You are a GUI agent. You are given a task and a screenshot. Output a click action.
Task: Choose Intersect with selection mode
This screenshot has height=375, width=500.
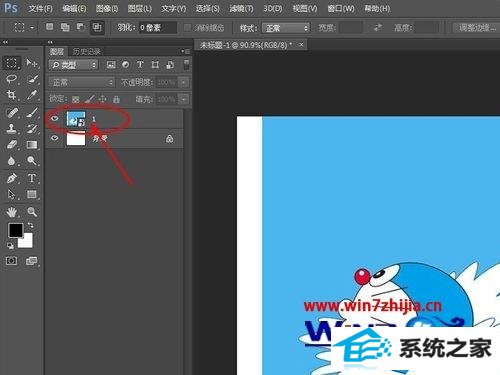(x=97, y=27)
